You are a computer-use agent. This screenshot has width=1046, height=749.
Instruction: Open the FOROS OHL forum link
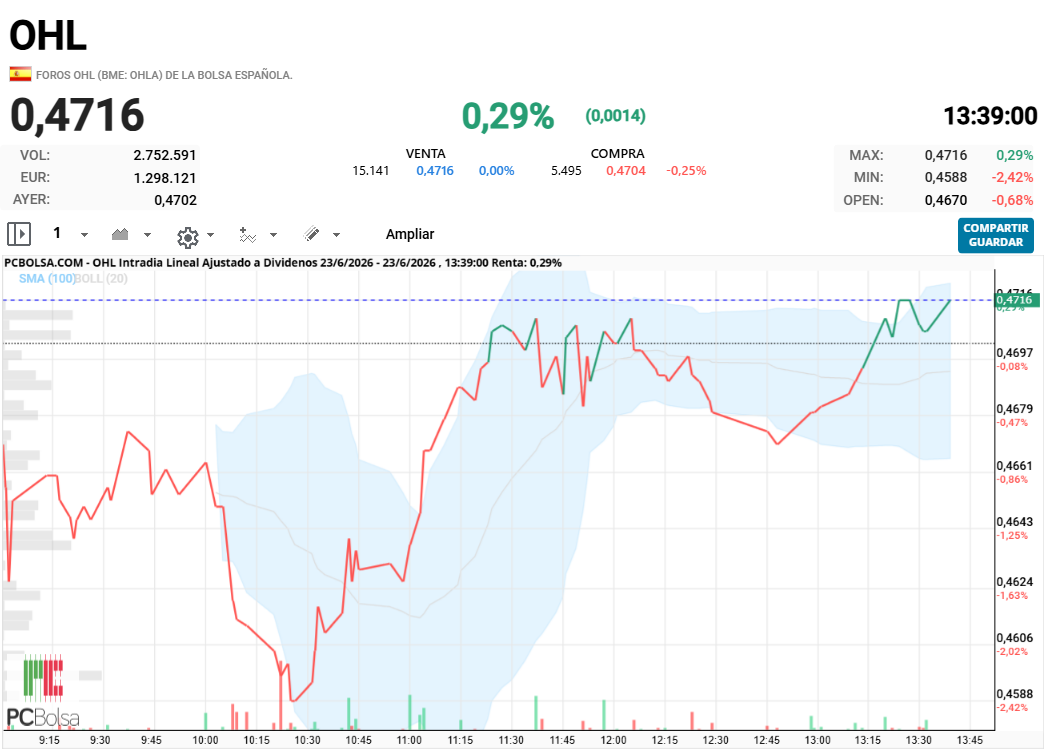(x=164, y=75)
